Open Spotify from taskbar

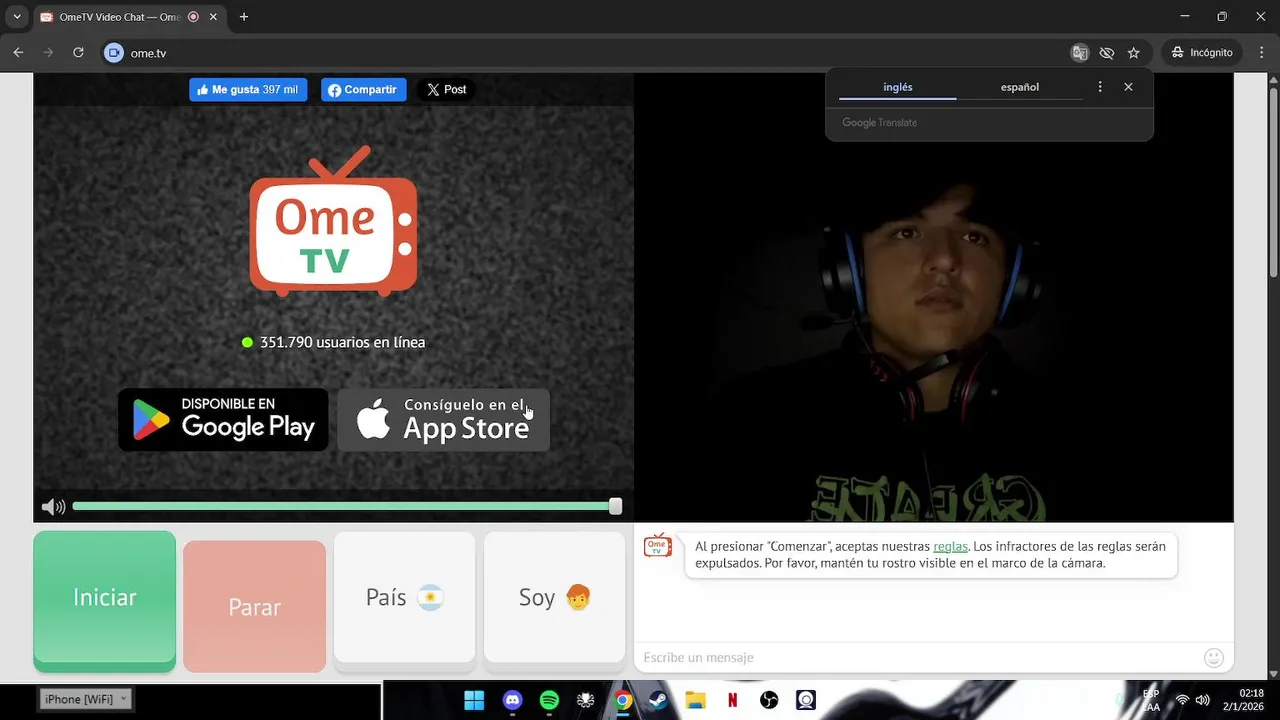pyautogui.click(x=549, y=700)
